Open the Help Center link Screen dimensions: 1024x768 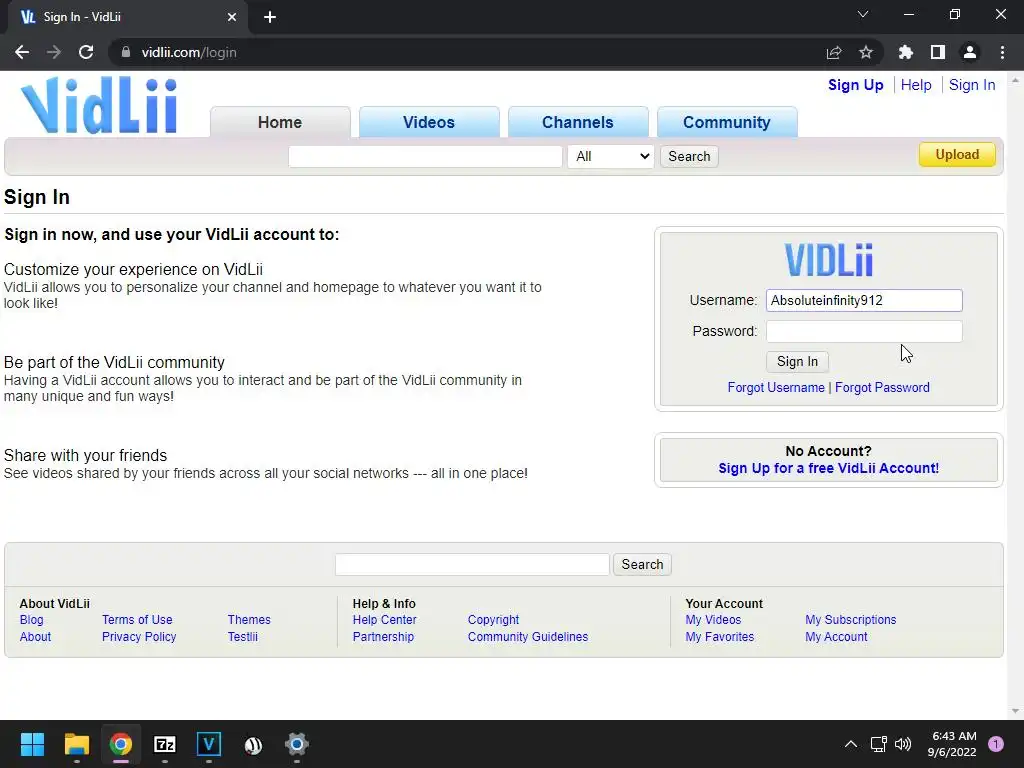385,620
